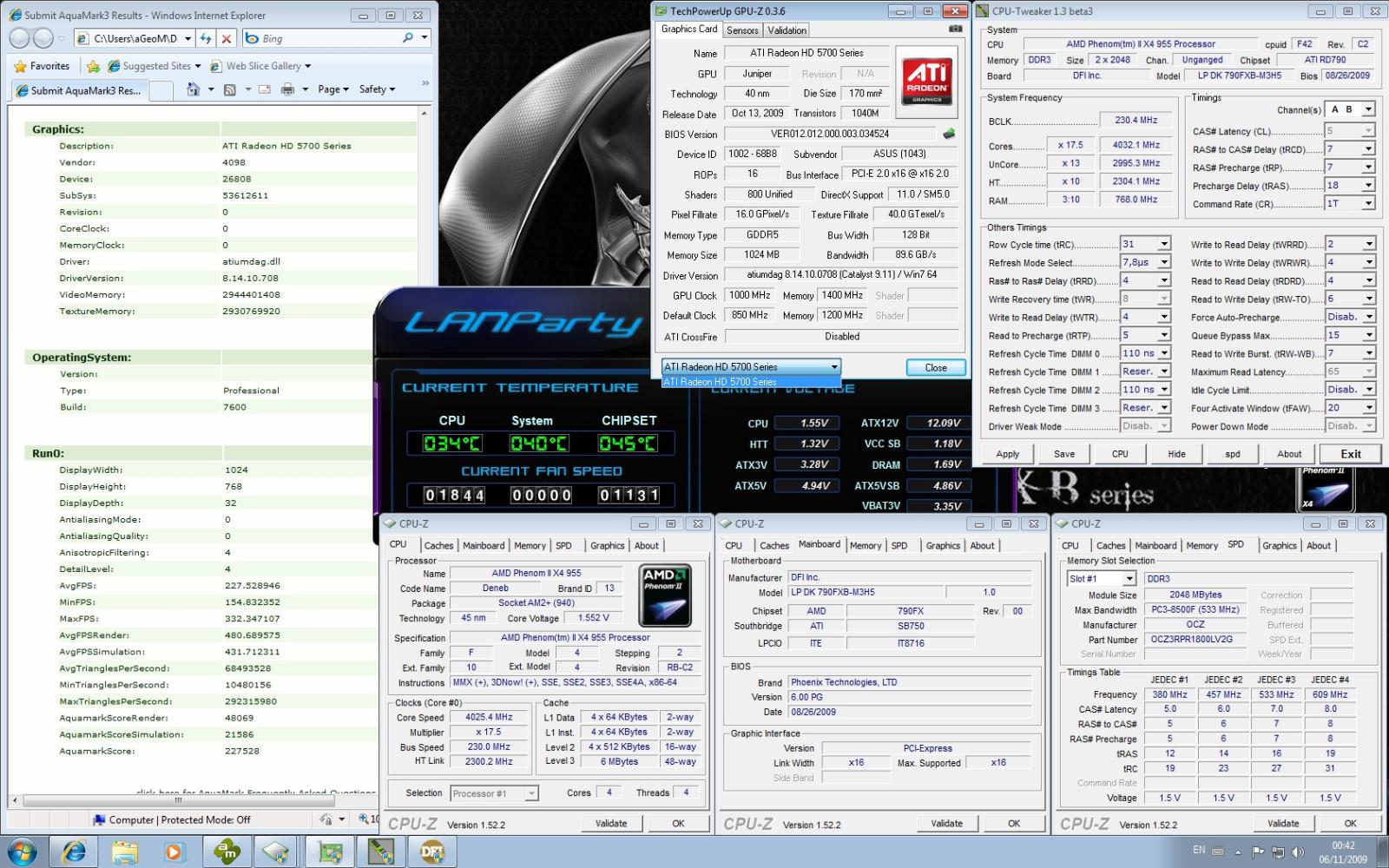The image size is (1389, 868).
Task: Click the Add to Favorites Bar star icon
Action: click(x=93, y=66)
